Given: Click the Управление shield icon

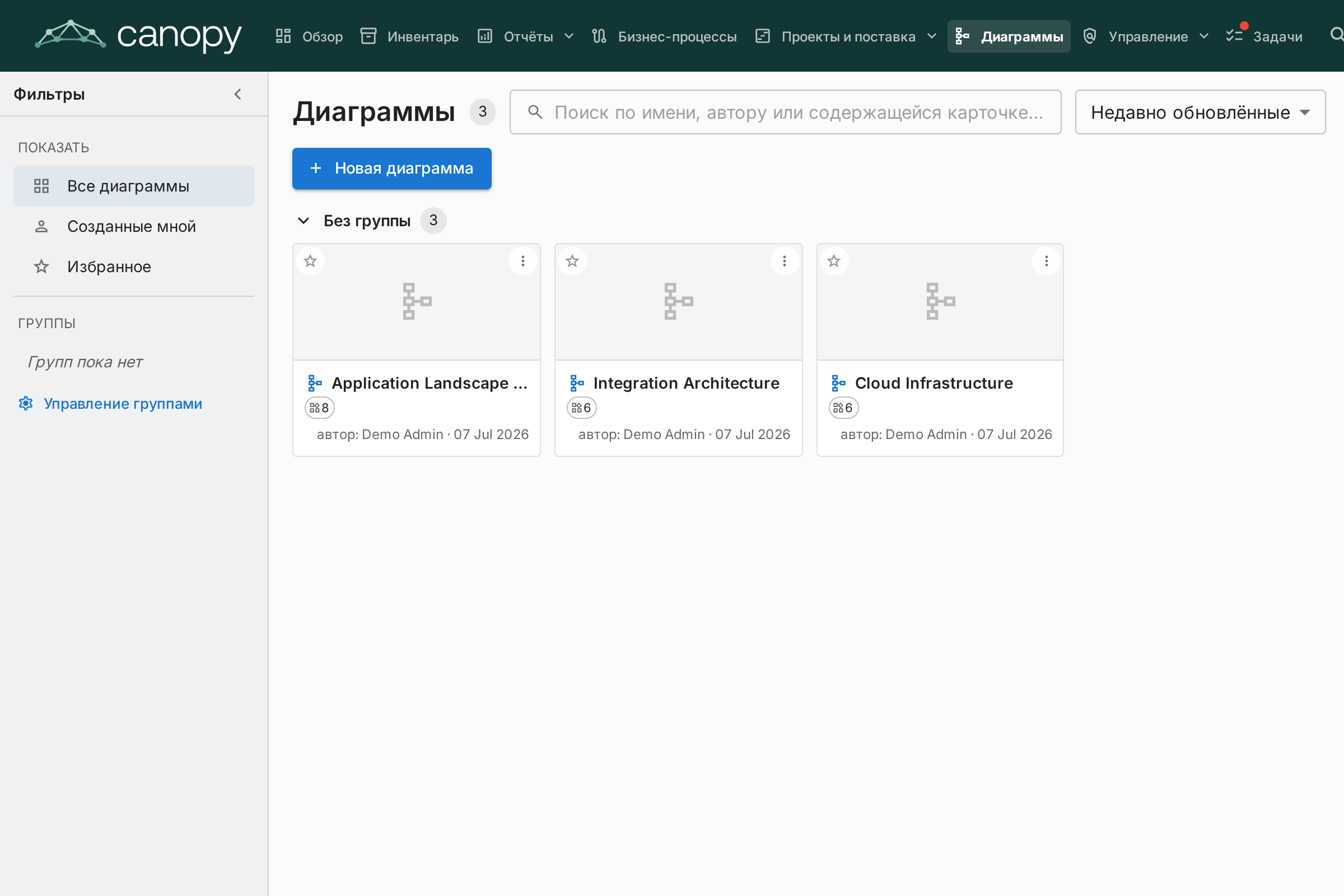Looking at the screenshot, I should click(1090, 36).
